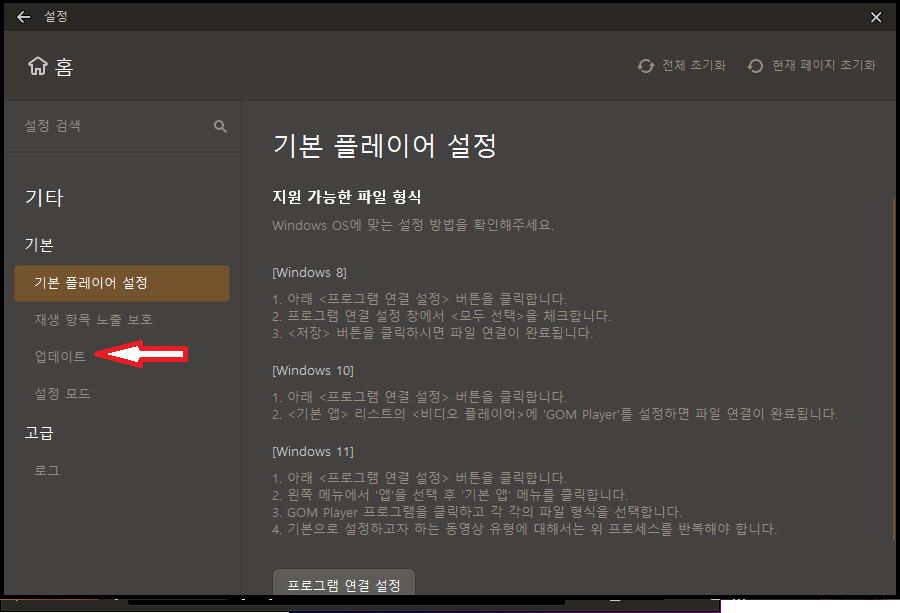Screen dimensions: 900x613
Task: Select 기본 플레이어 설정 menu item
Action: tap(122, 283)
